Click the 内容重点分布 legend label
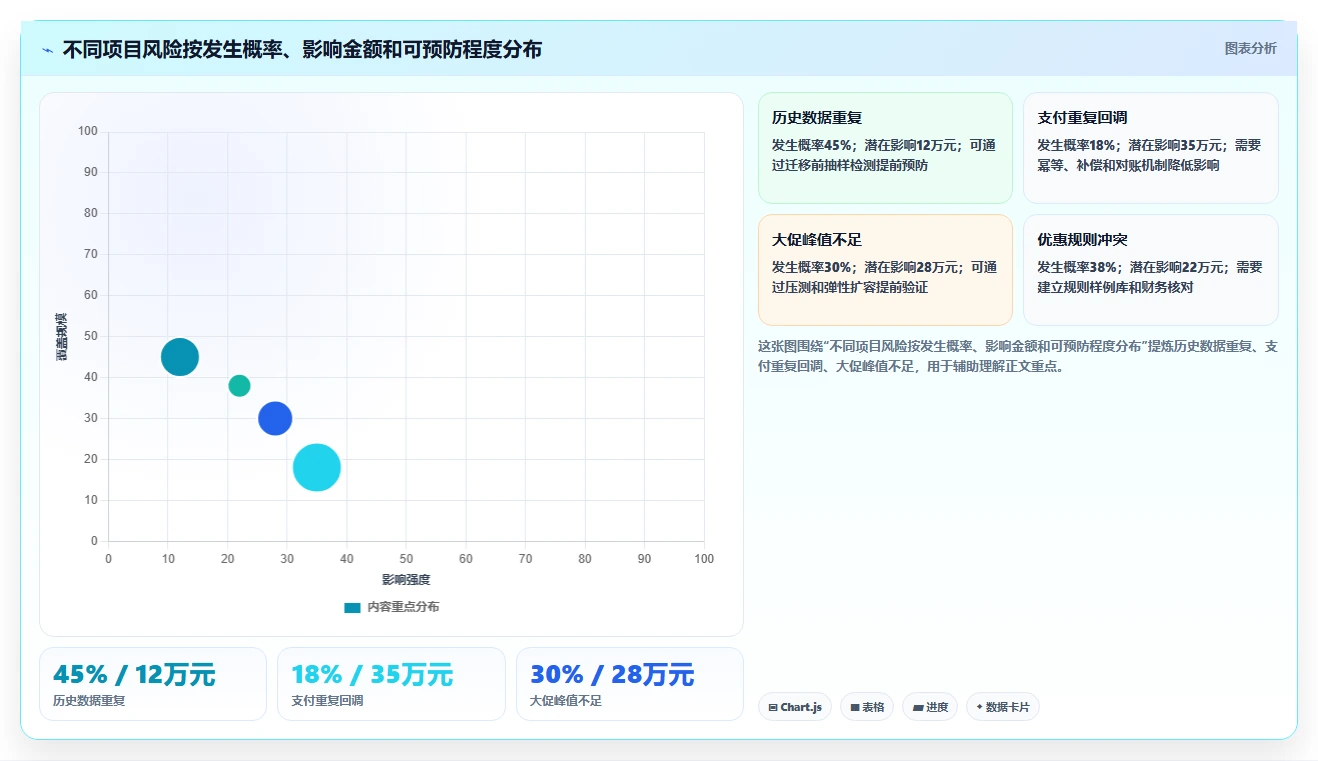Screen dimensions: 1318x761 403,607
